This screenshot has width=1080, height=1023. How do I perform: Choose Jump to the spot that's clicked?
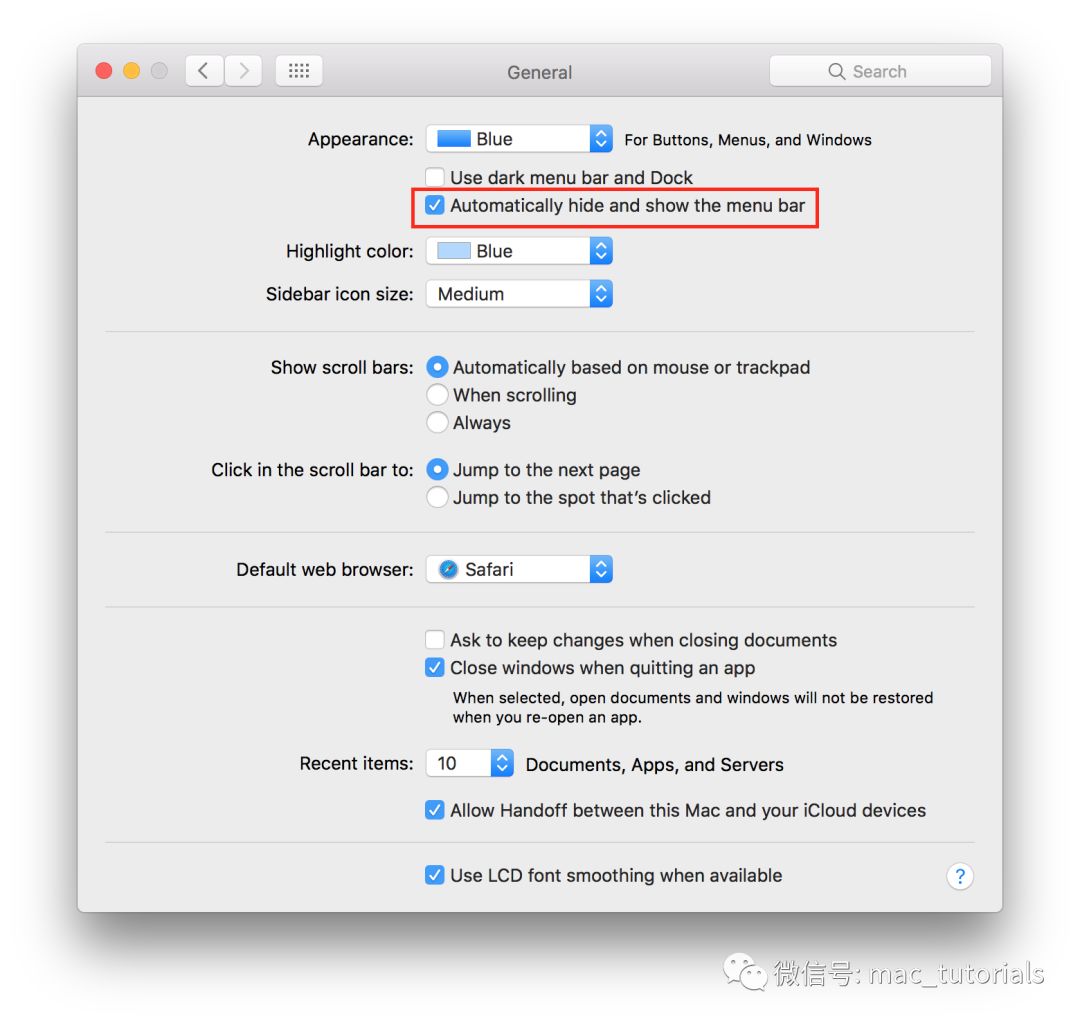pos(437,497)
